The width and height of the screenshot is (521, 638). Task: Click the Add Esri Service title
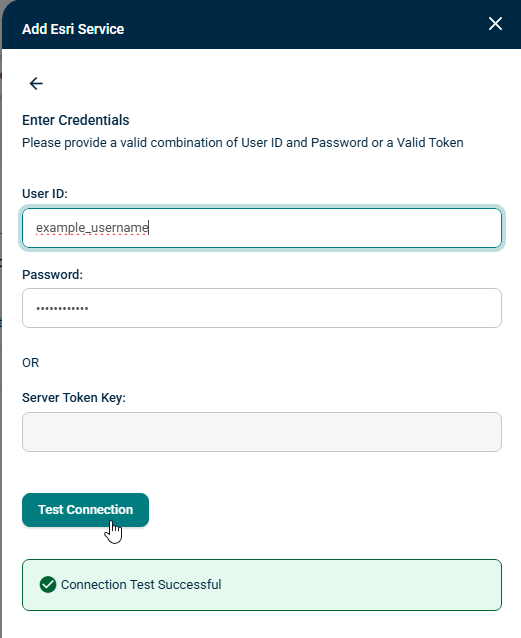[x=73, y=29]
